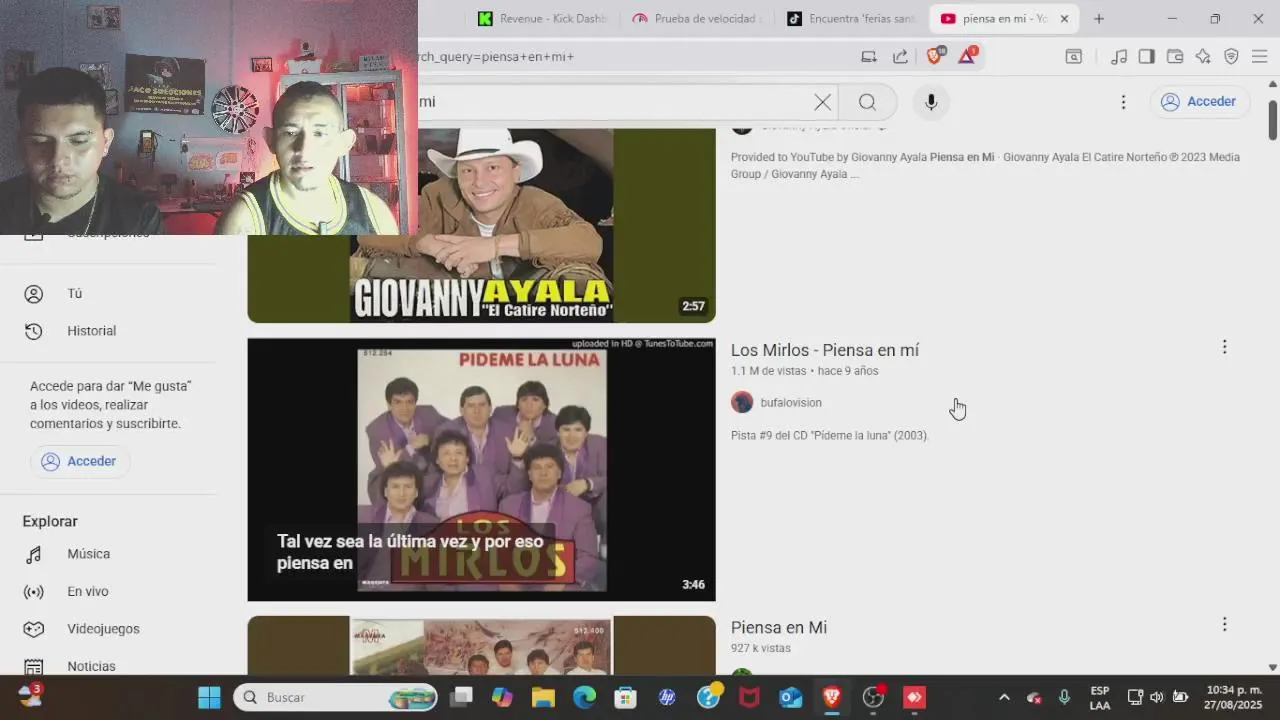
Task: Open options menu for Los Mirlos video
Action: tap(1224, 347)
